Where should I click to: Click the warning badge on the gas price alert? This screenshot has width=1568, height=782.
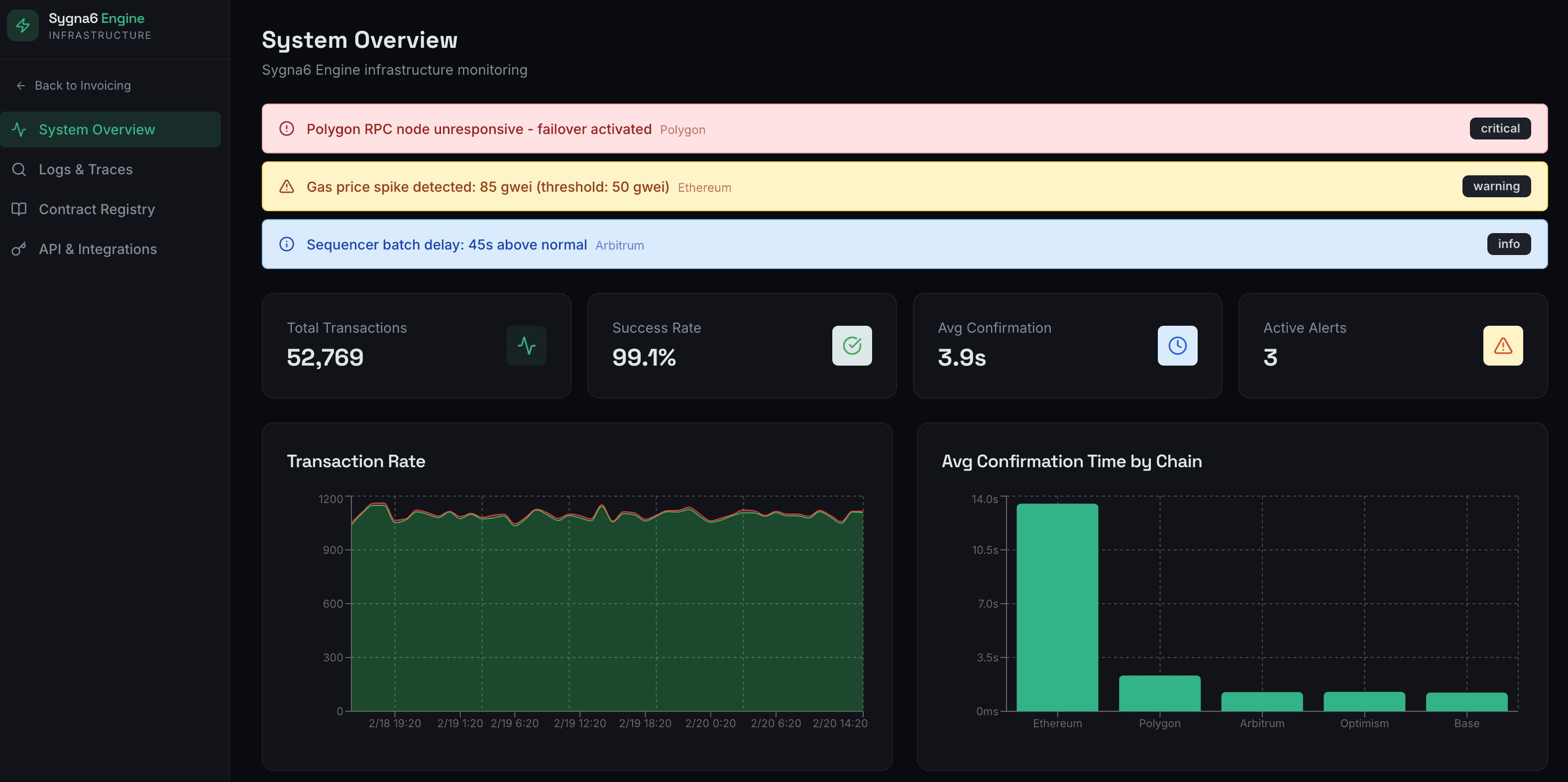[1496, 186]
